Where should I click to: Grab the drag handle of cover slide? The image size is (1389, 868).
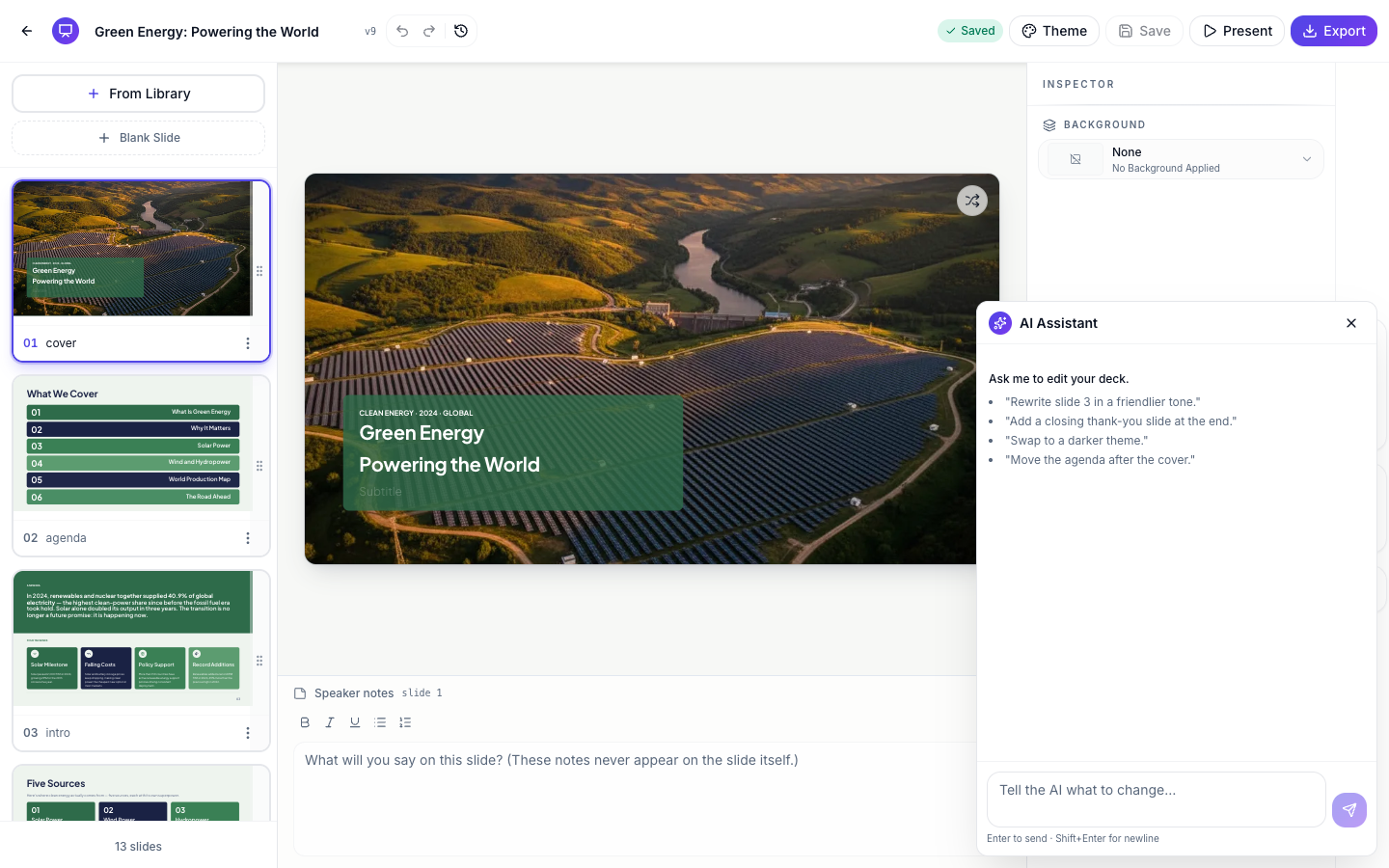click(259, 271)
